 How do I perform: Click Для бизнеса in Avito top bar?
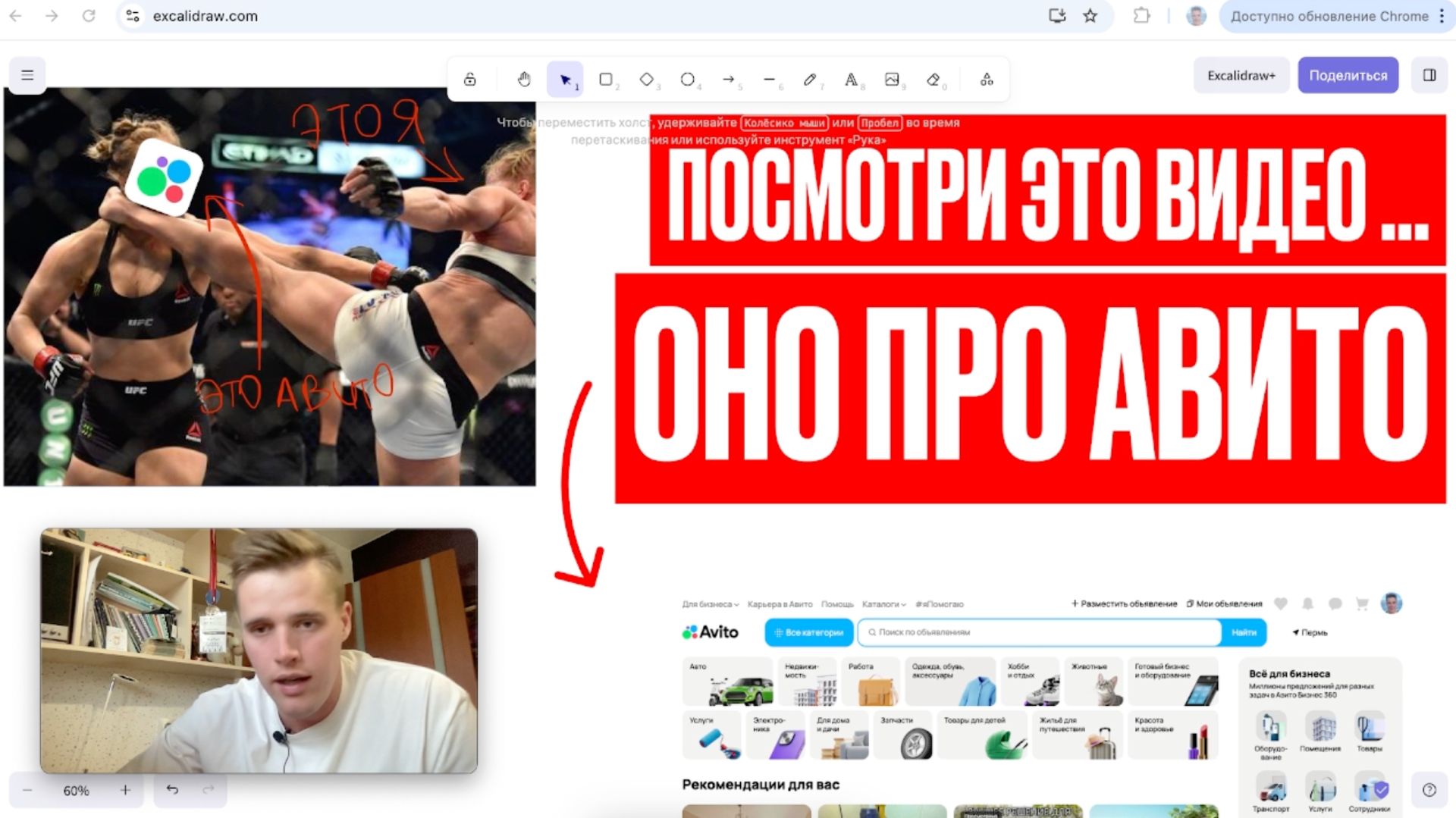click(710, 604)
